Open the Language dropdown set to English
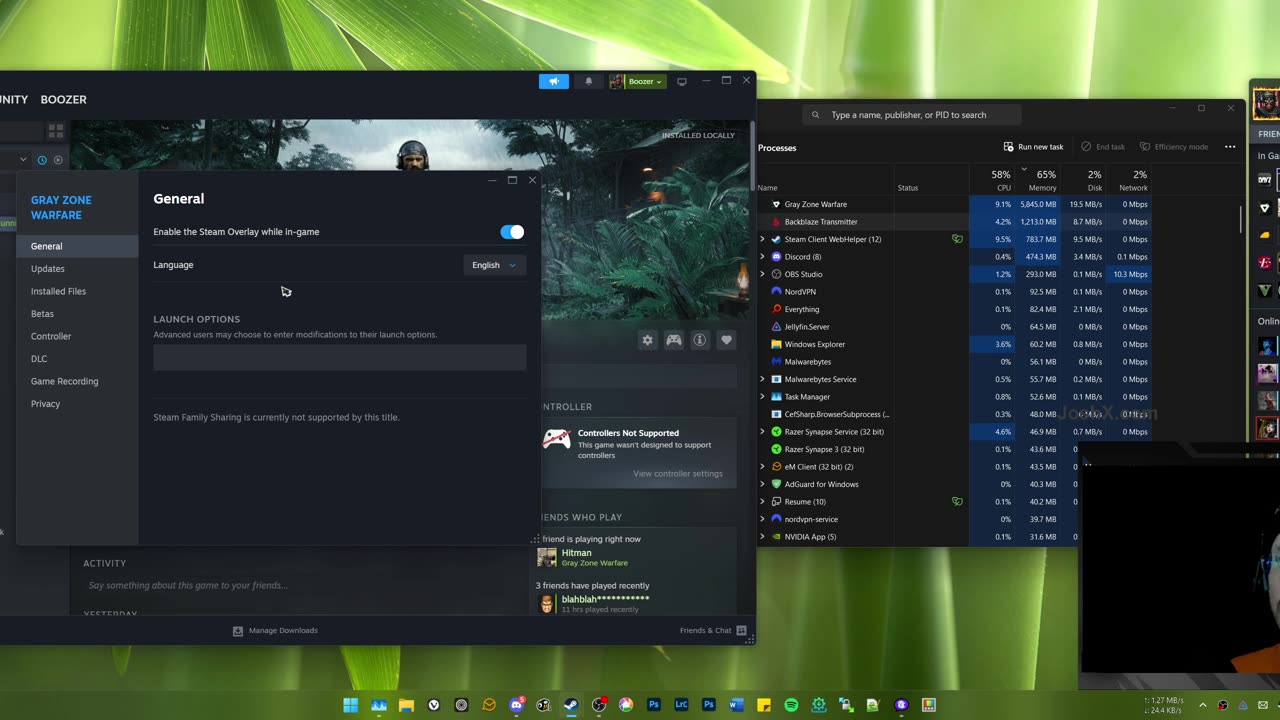The image size is (1280, 720). click(x=494, y=265)
